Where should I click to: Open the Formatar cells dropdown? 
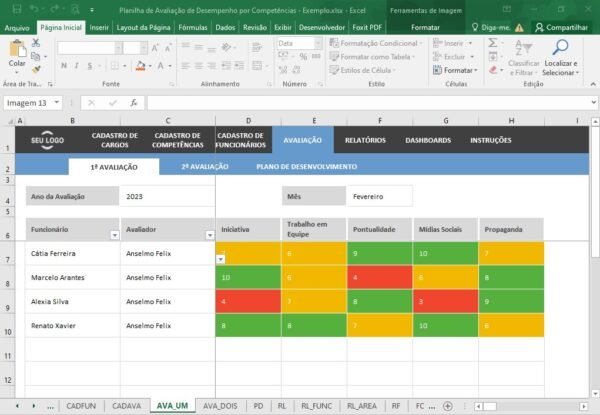455,70
